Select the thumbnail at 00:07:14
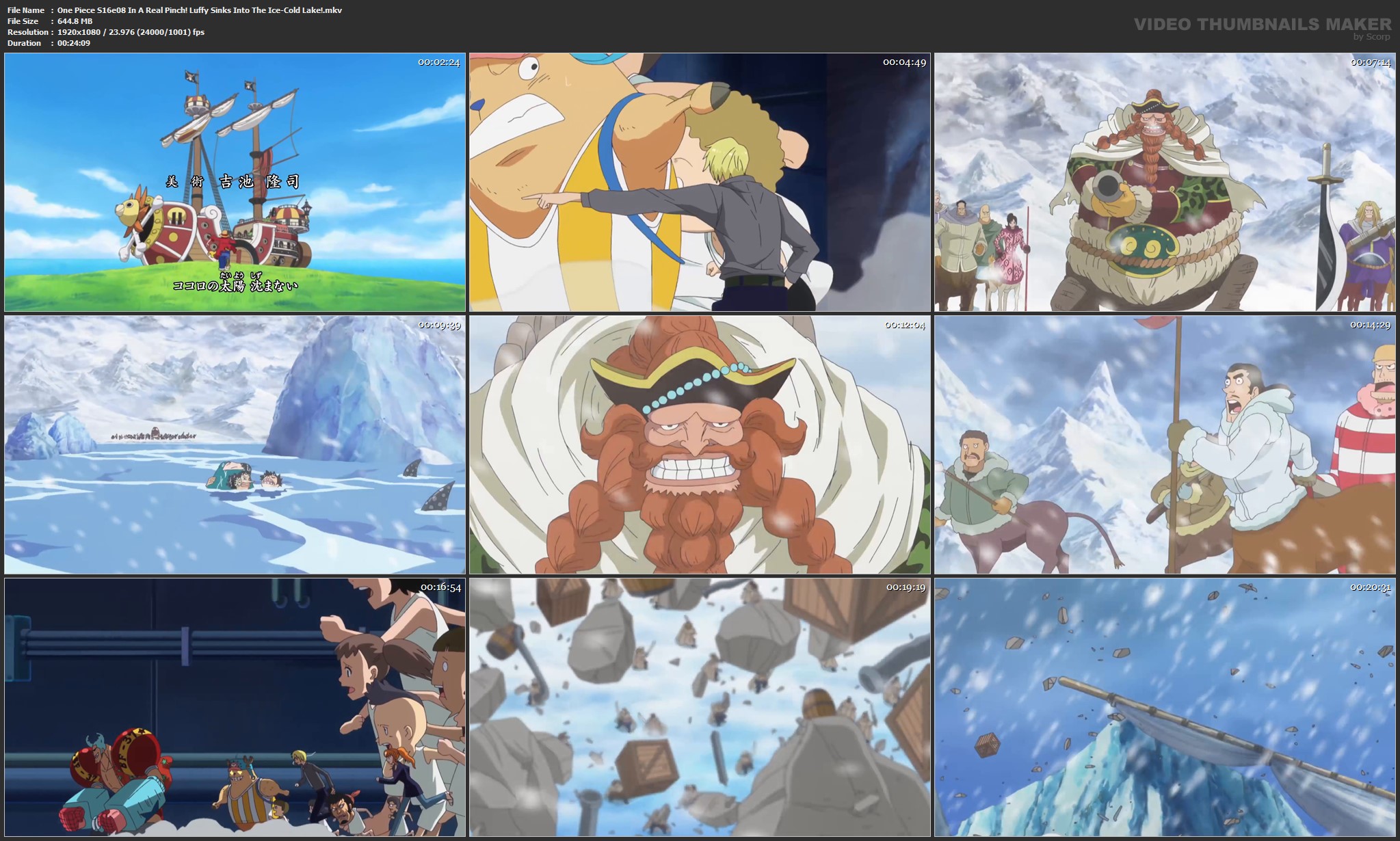 point(1165,182)
